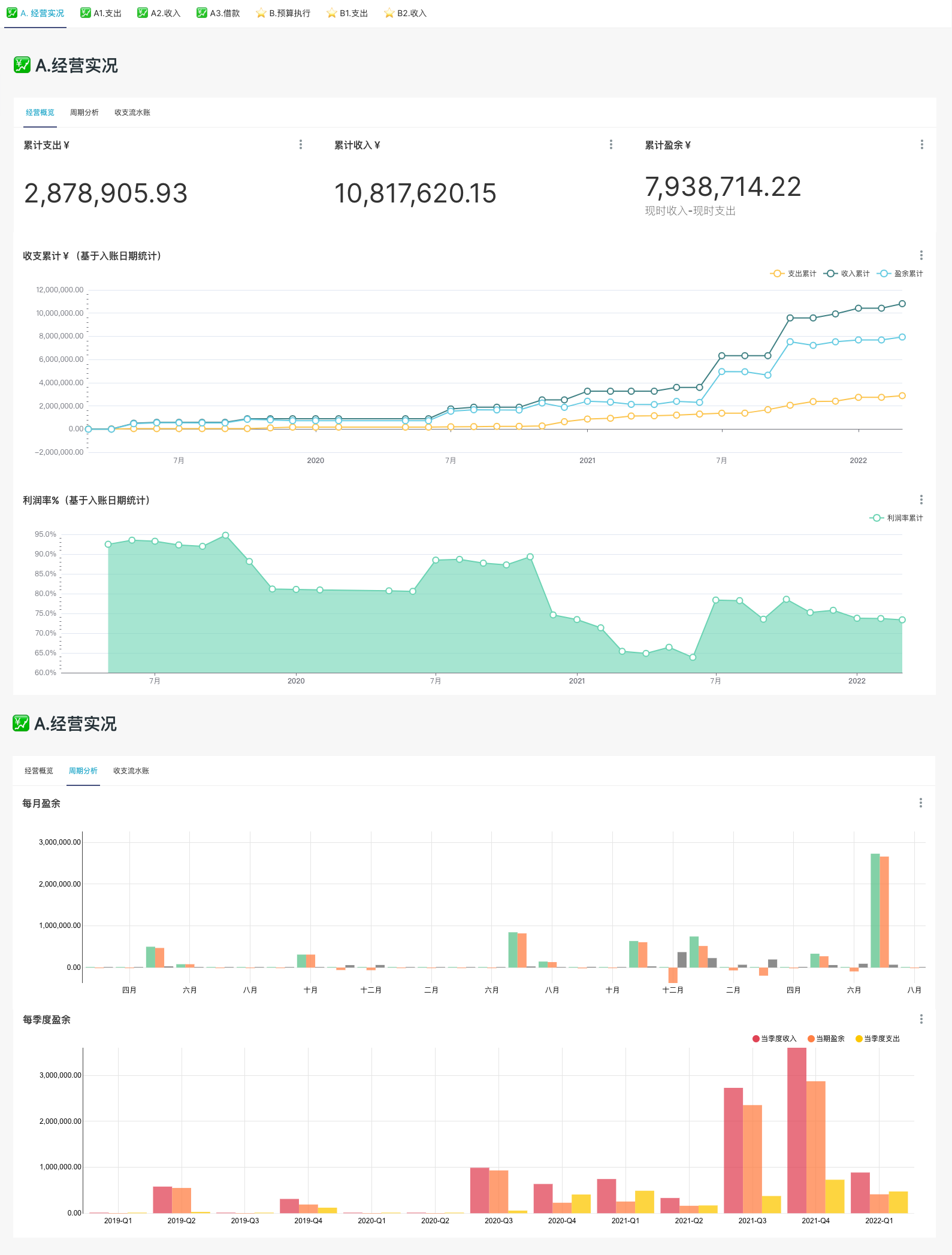Click the green icon beside the first A.经营实况 heading
Screen dimensions: 952x1255
(x=22, y=65)
